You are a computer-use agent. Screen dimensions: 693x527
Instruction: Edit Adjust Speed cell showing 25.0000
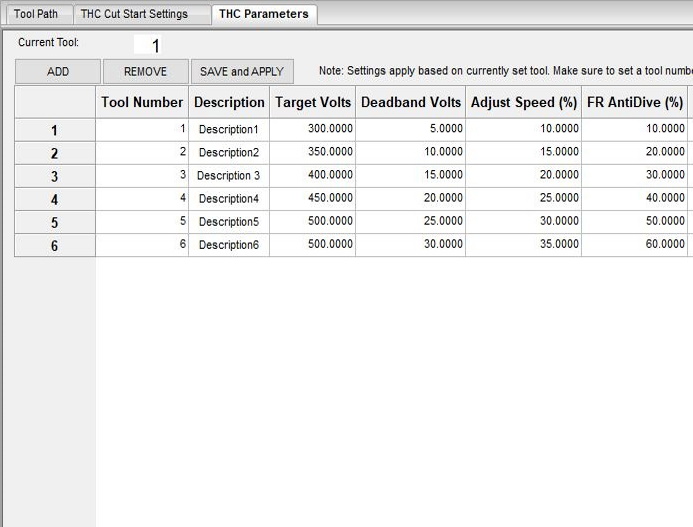[524, 199]
